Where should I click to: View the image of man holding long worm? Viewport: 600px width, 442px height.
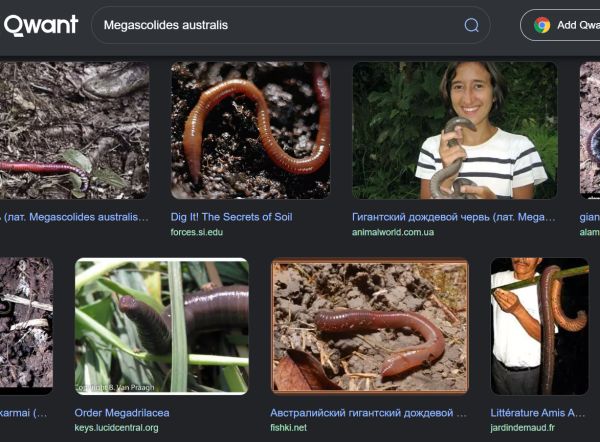click(x=539, y=326)
